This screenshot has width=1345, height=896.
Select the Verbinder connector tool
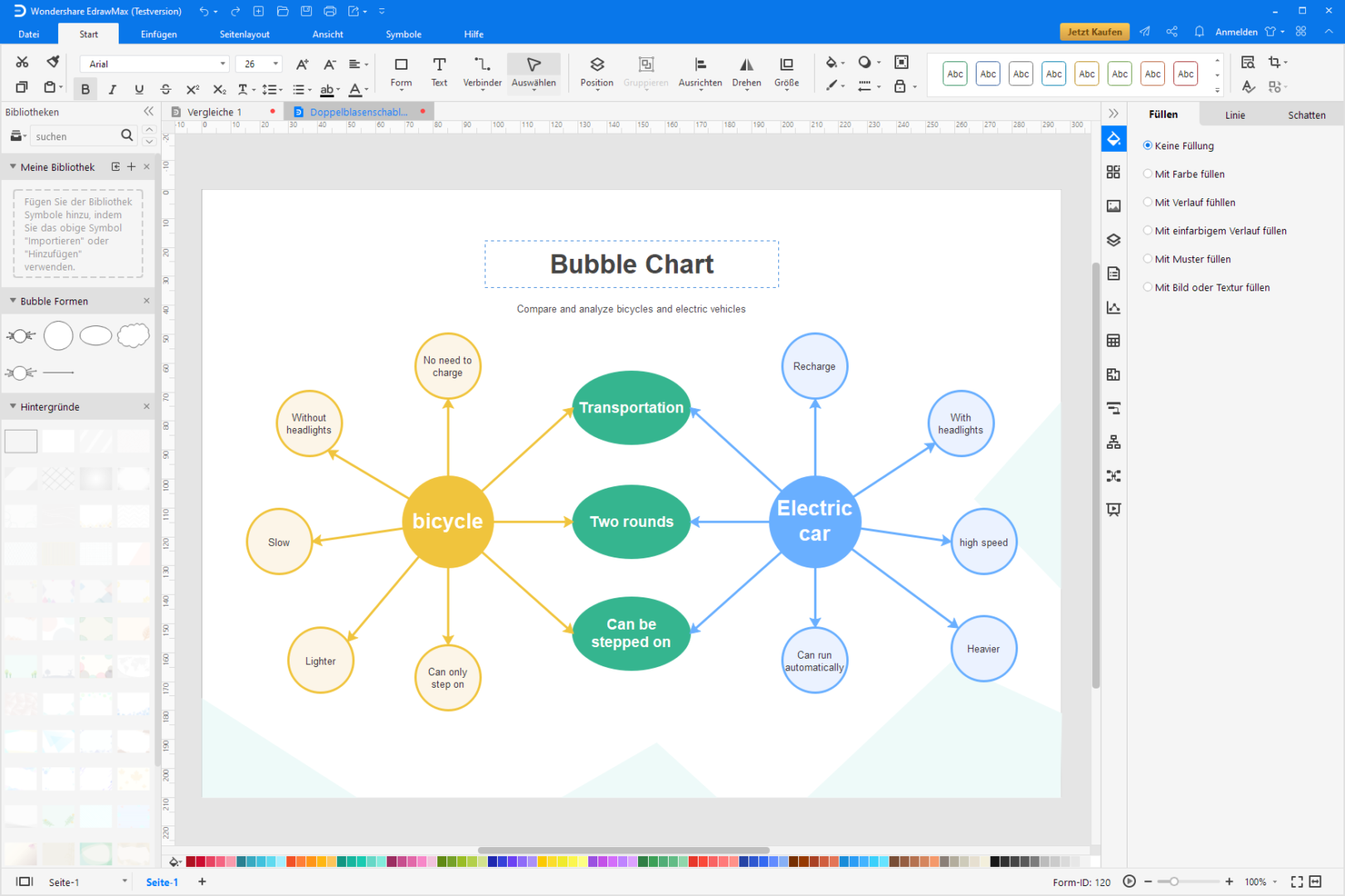(482, 71)
